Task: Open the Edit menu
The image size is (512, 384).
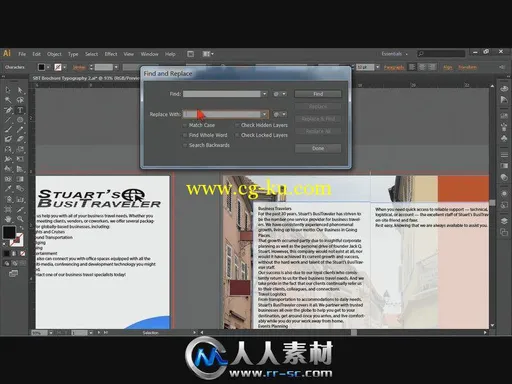Action: (x=36, y=54)
